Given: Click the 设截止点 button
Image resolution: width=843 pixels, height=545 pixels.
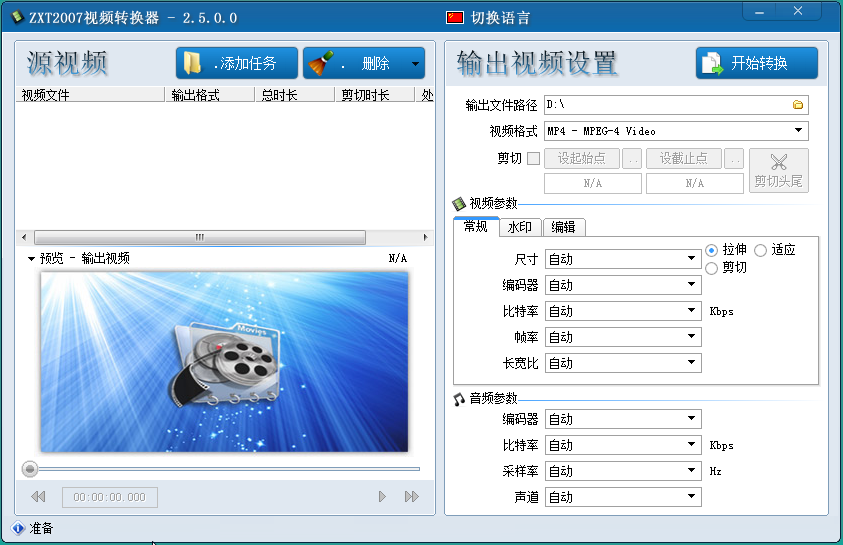Looking at the screenshot, I should point(684,159).
